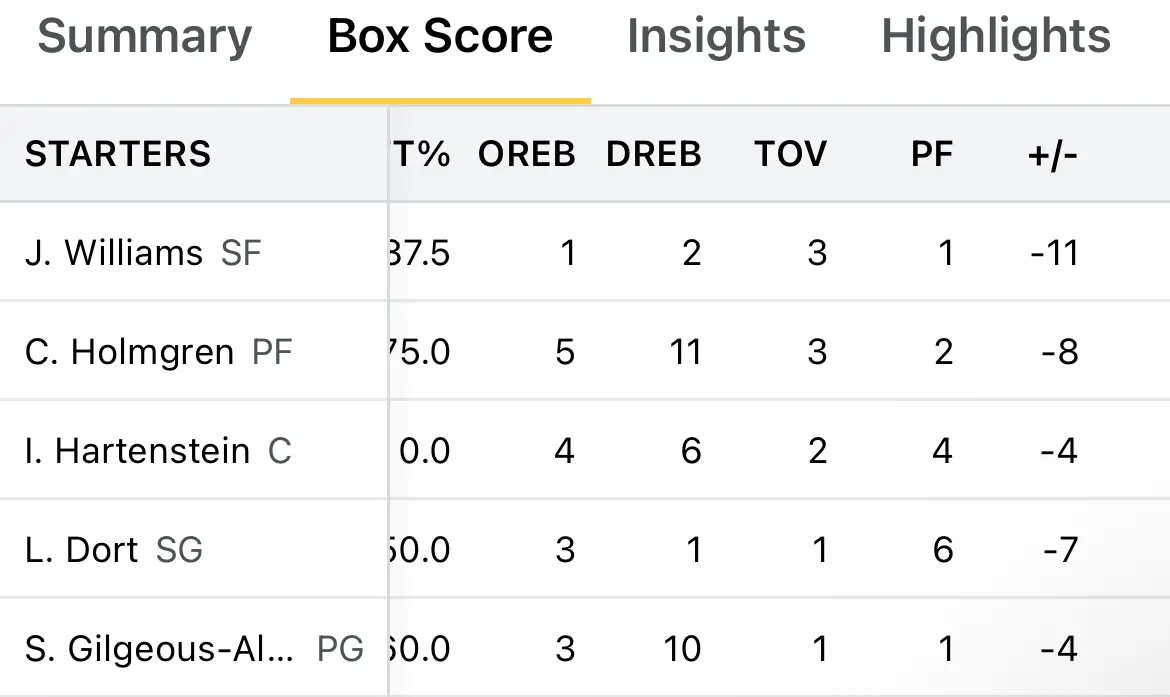
Task: Click Gilgeous-Alexander's 10 DREB cell
Action: [683, 649]
